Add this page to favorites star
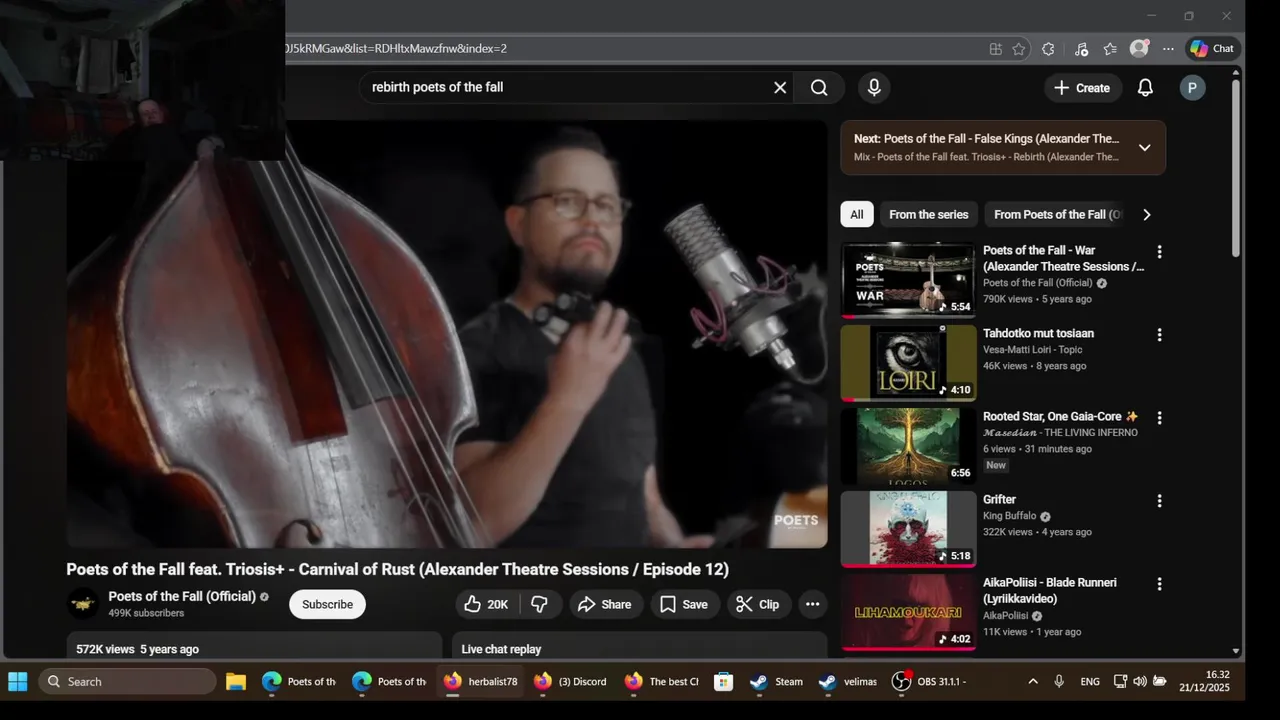 [1018, 48]
